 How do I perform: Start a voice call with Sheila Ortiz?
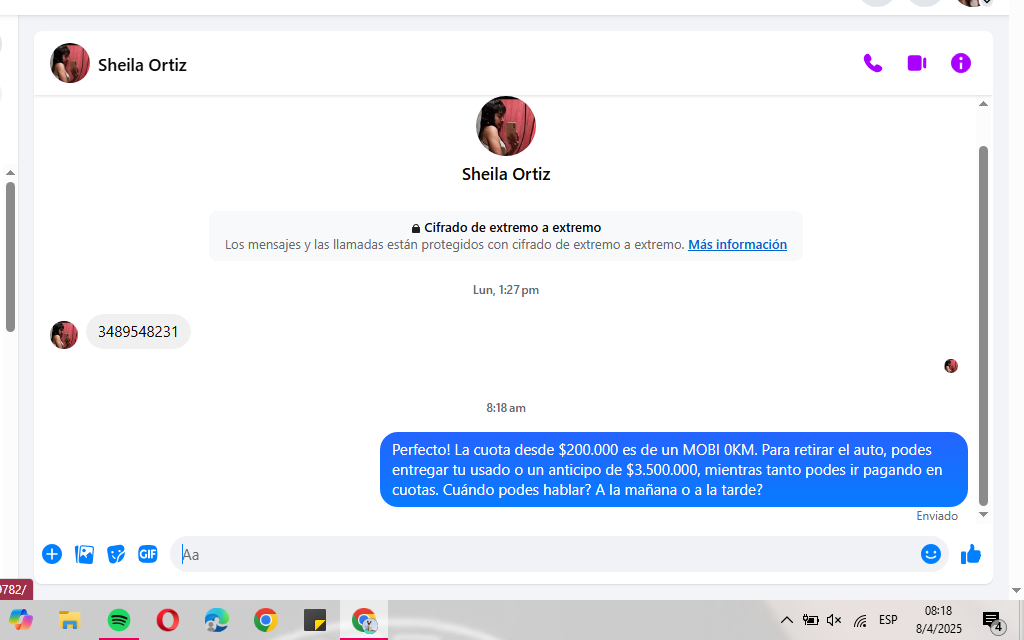pyautogui.click(x=872, y=63)
